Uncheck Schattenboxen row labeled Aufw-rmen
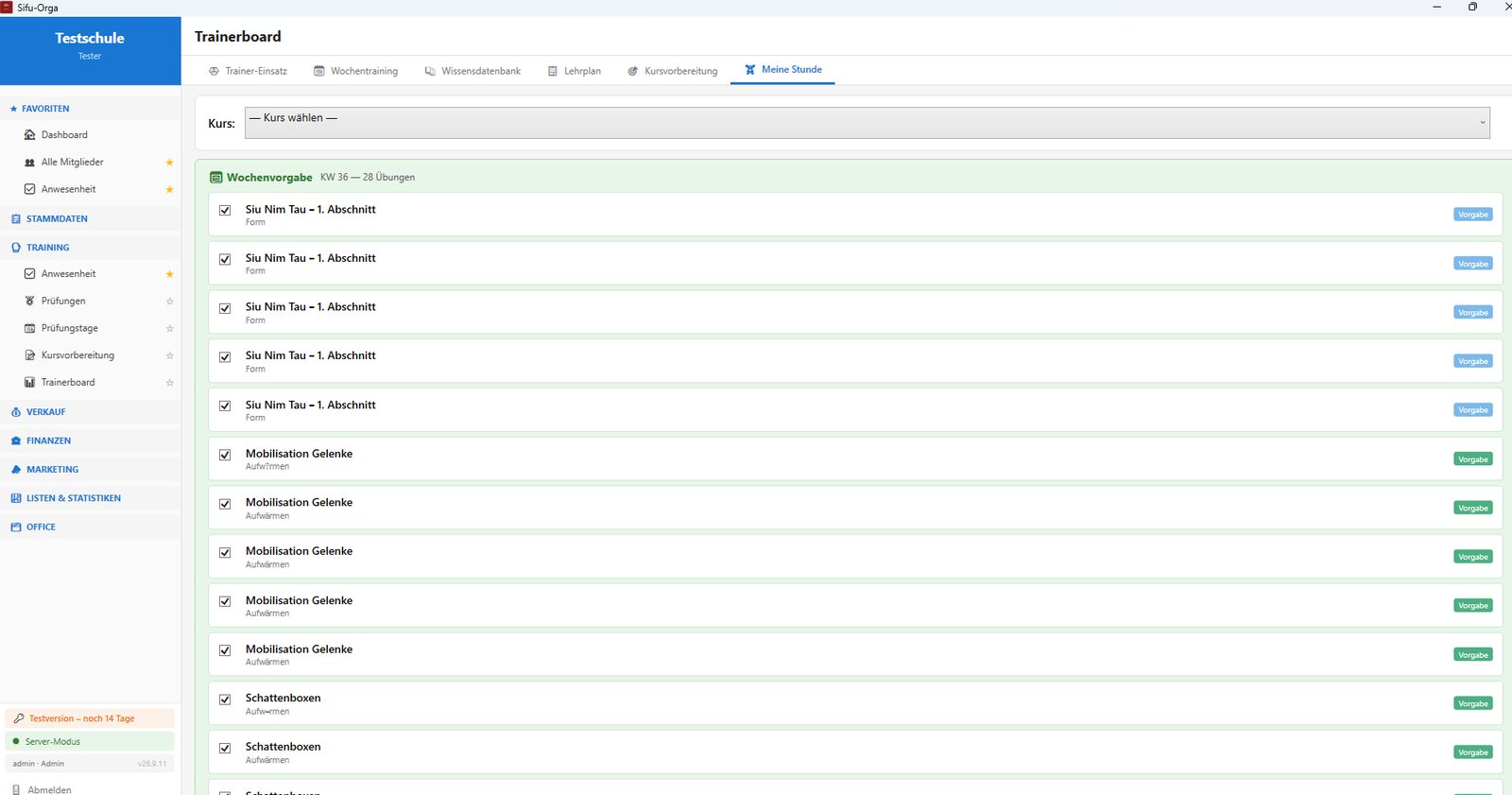 point(225,700)
